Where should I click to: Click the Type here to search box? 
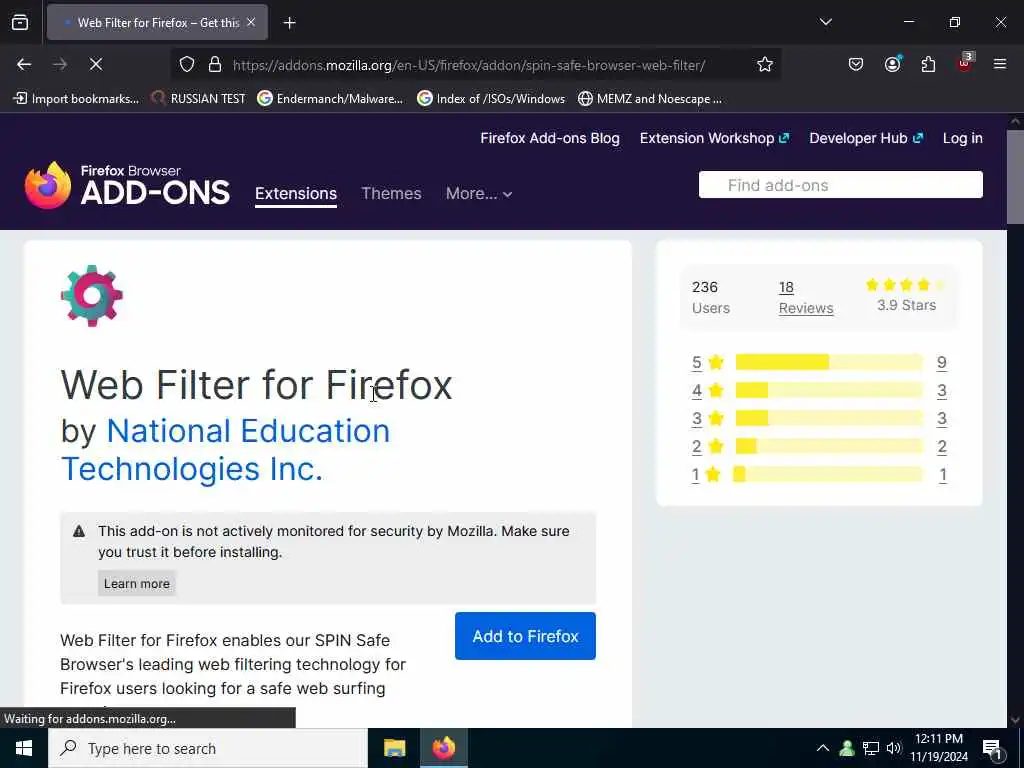[x=208, y=748]
